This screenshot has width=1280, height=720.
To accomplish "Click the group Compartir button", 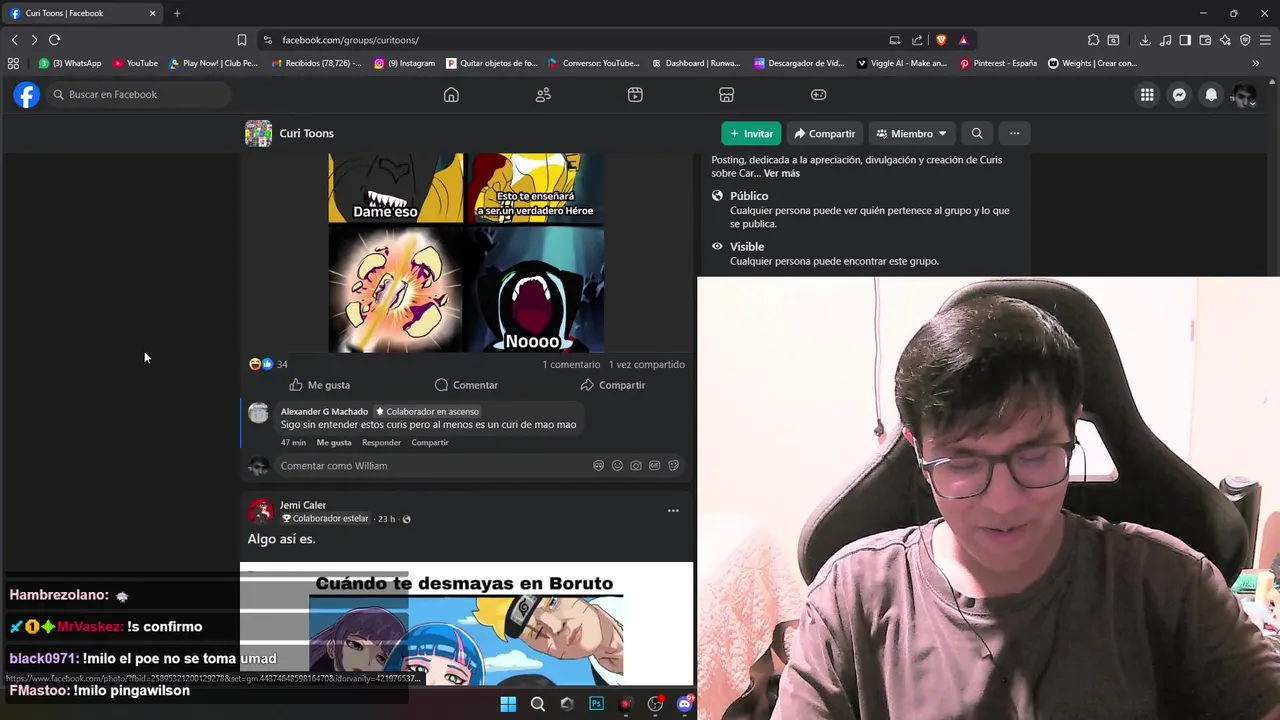I will point(824,133).
